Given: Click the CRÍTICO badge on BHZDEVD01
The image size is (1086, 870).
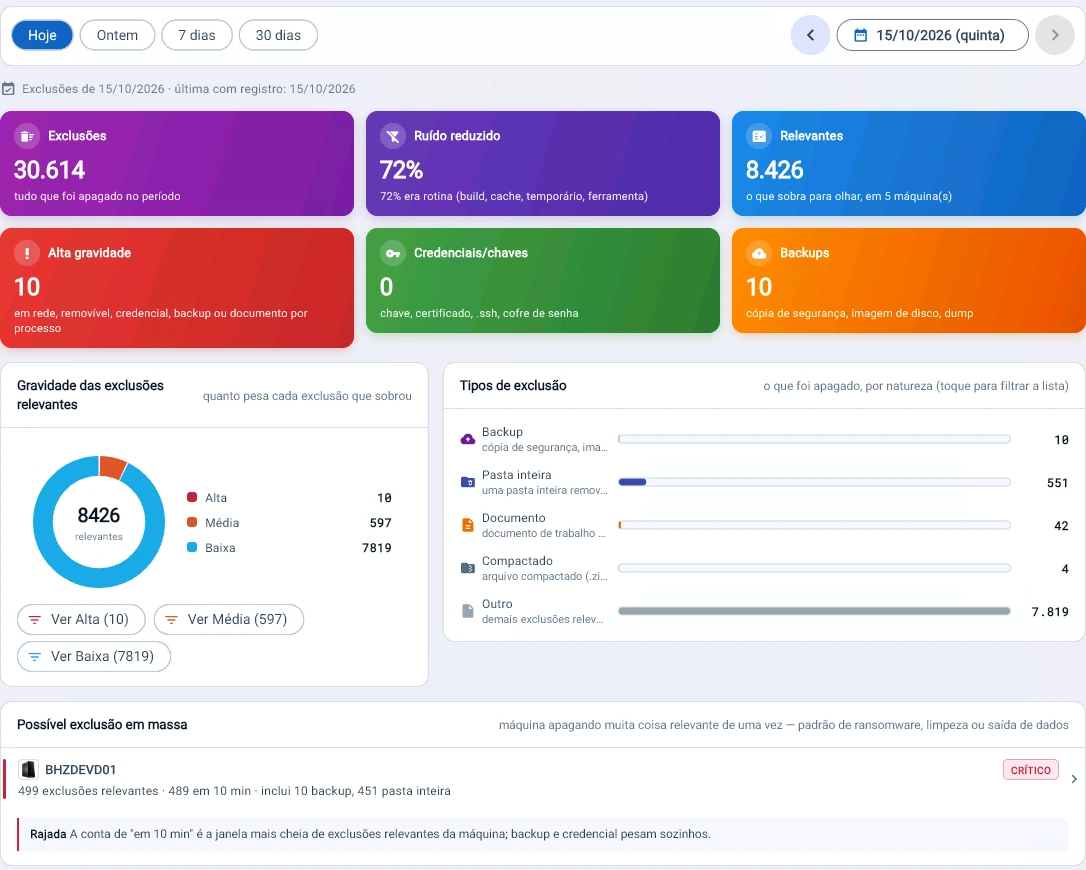Looking at the screenshot, I should [1031, 770].
